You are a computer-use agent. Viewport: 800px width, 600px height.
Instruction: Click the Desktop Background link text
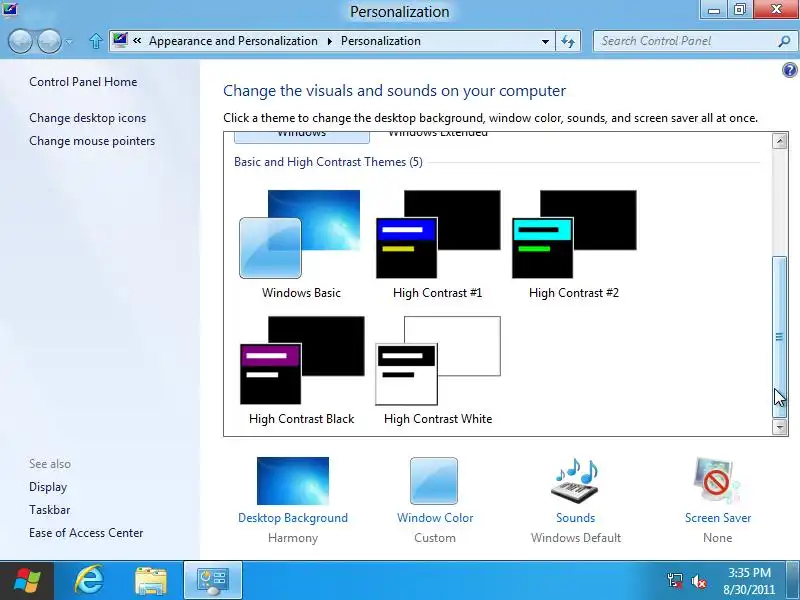[293, 518]
